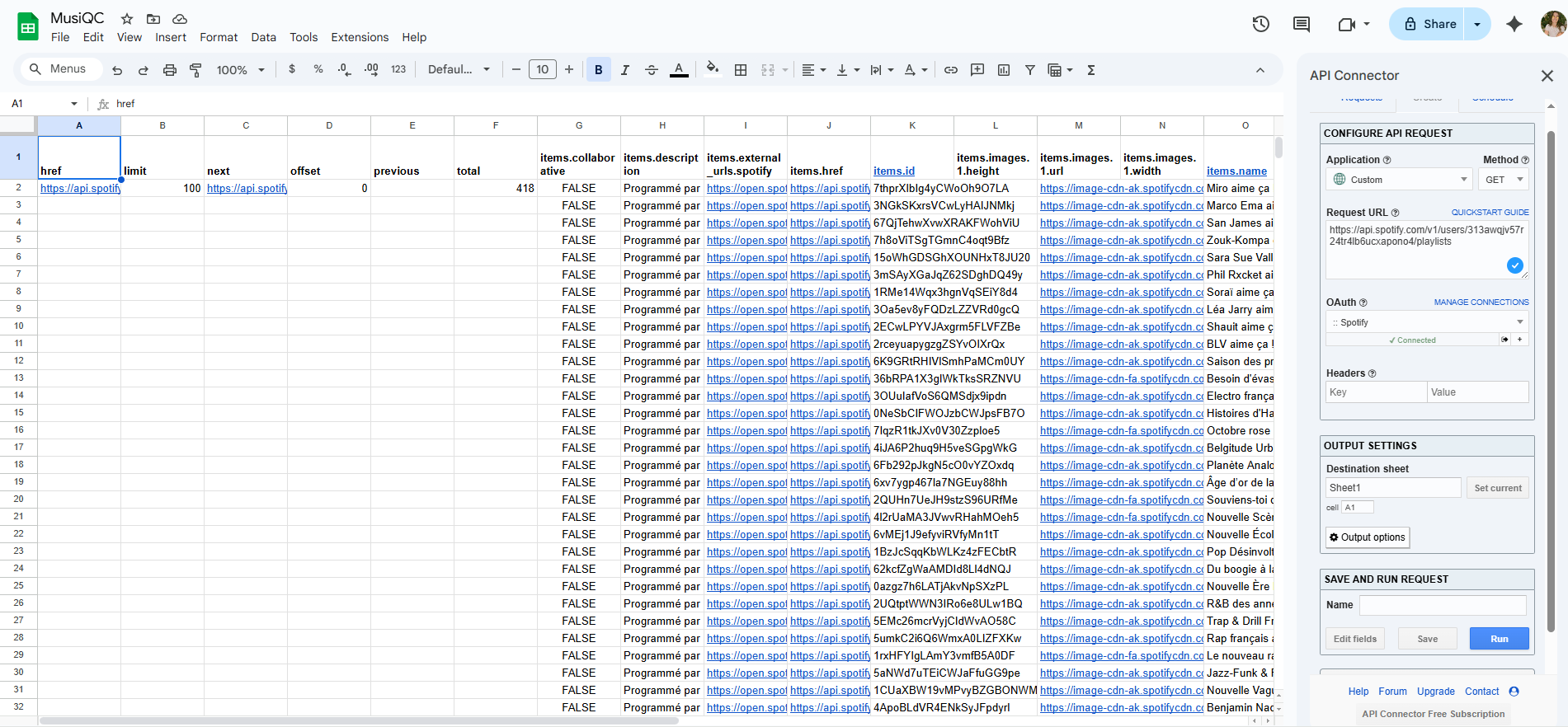
Task: Open the functions sigma menu
Action: pos(1091,70)
